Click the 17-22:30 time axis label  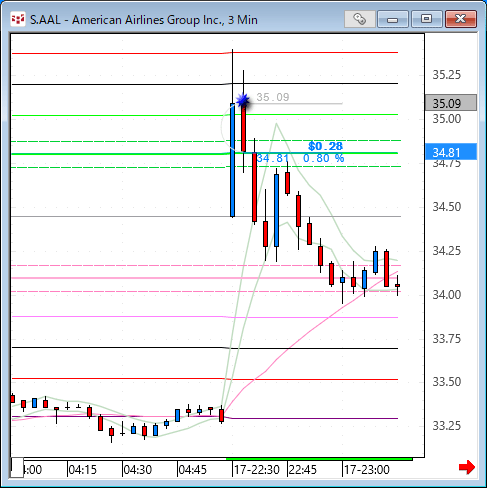pos(257,470)
